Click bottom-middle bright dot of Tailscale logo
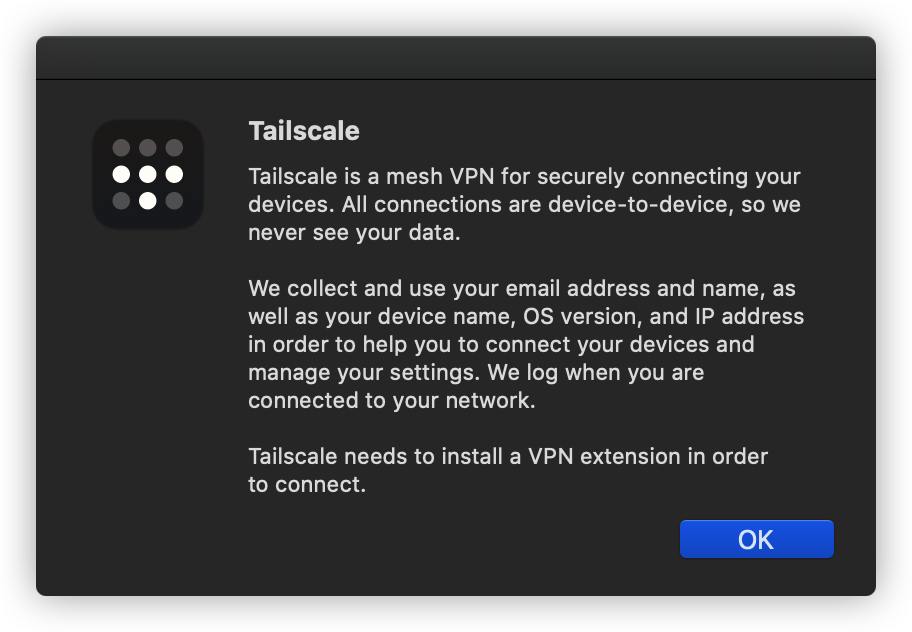This screenshot has width=912, height=632. 148,200
